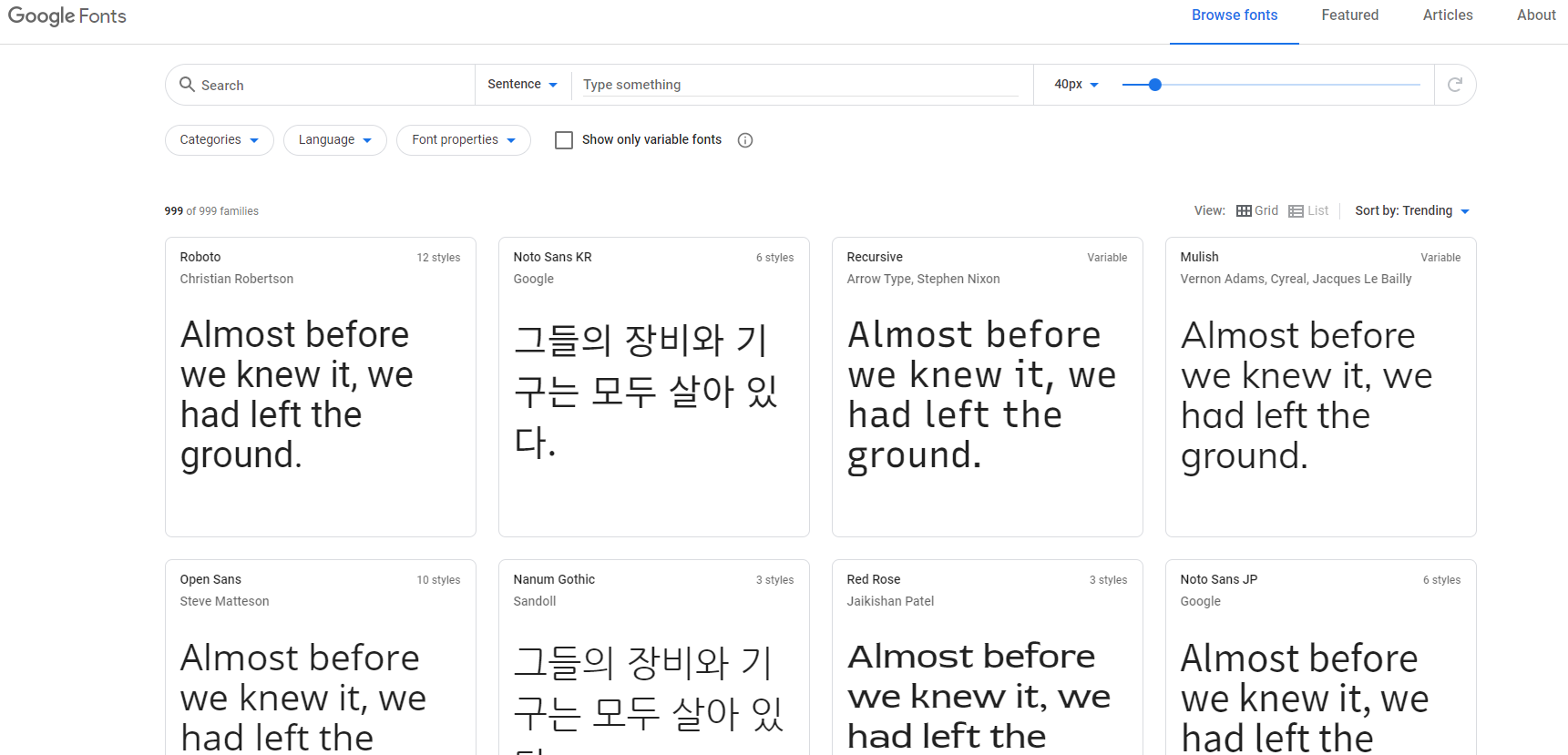
Task: Open the Noto Sans JP font card
Action: click(x=1321, y=658)
